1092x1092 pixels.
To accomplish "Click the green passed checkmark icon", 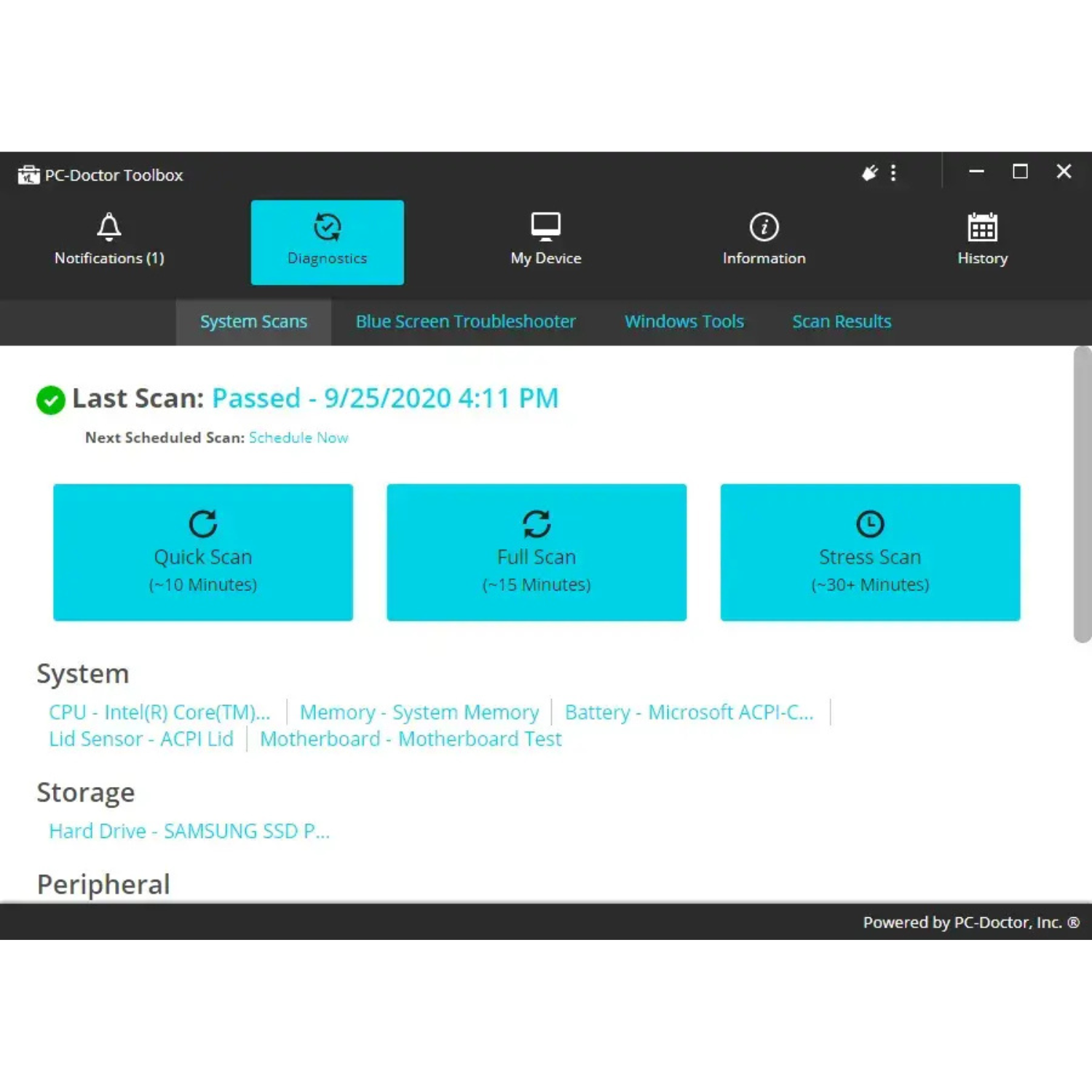I will (x=51, y=400).
